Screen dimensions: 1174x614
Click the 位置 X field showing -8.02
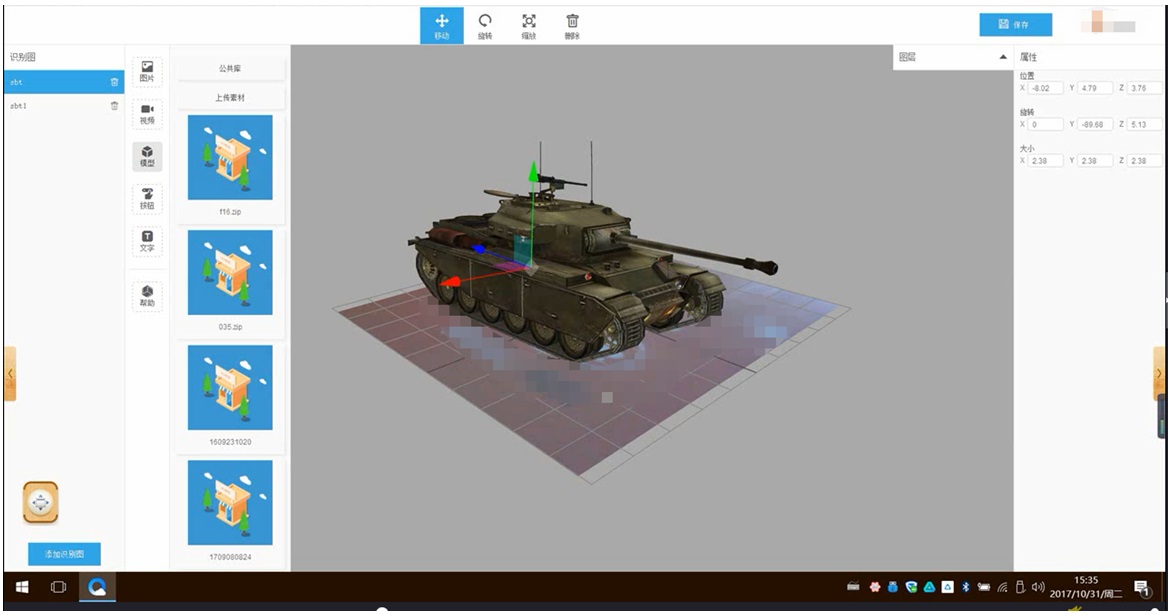tap(1045, 88)
